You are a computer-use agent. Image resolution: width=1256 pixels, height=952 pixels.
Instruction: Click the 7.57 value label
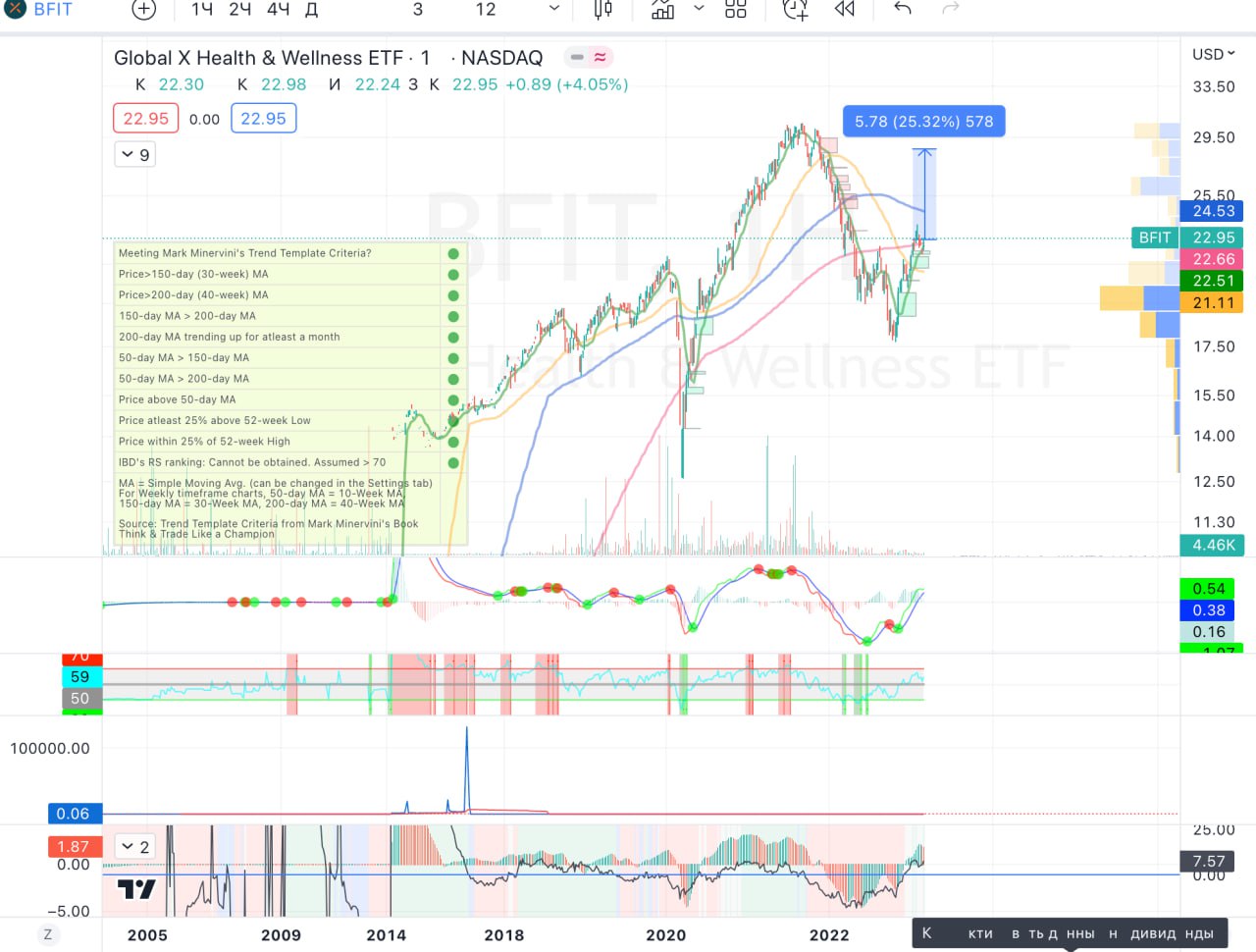pos(1208,862)
